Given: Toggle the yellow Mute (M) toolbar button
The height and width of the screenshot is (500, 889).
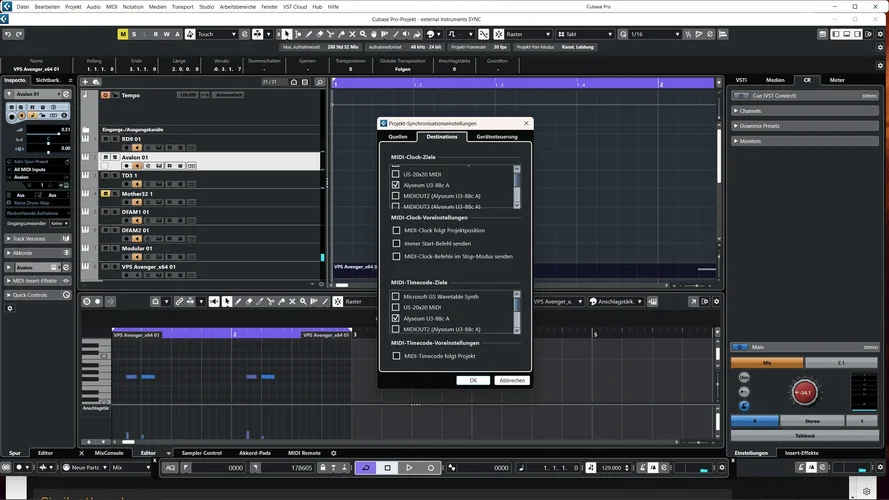Looking at the screenshot, I should click(x=123, y=34).
